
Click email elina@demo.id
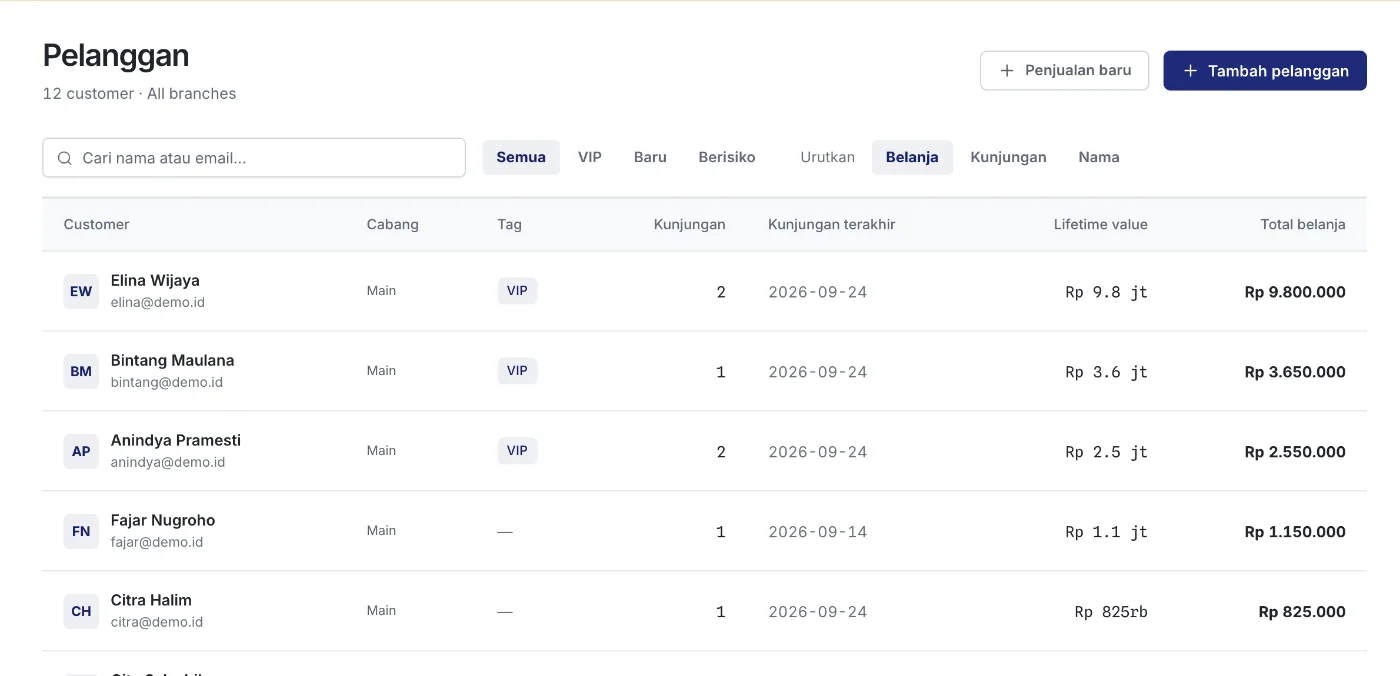pyautogui.click(x=158, y=302)
